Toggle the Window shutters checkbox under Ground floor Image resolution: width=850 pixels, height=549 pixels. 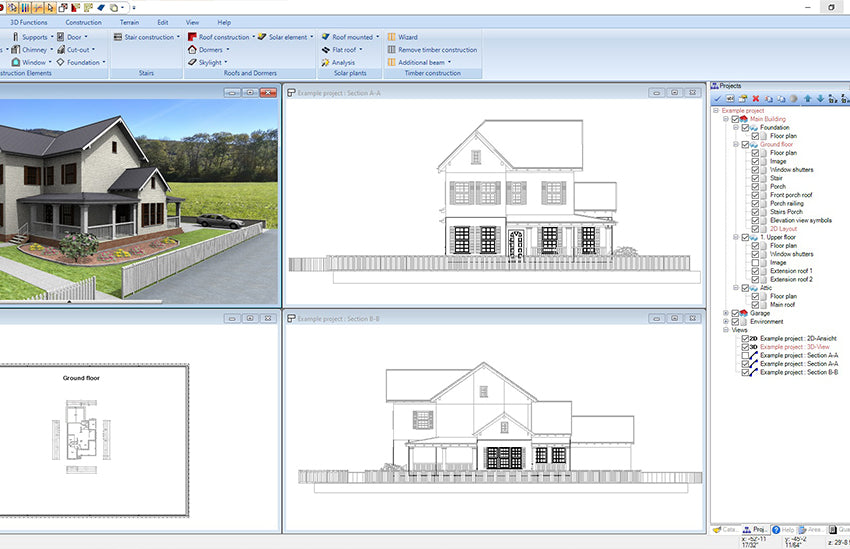pos(756,170)
